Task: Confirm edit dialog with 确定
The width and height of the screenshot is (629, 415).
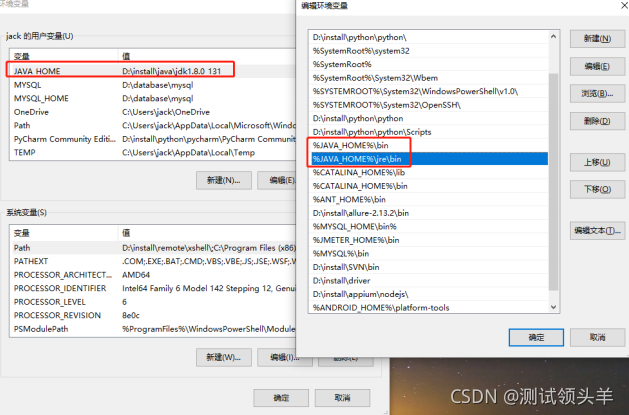Action: point(536,337)
